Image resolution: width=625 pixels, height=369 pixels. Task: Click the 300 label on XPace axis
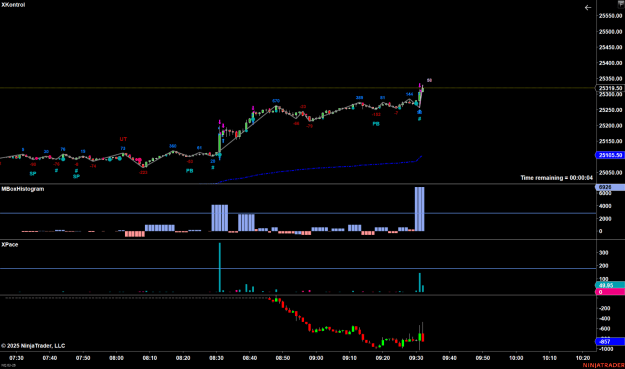point(603,253)
